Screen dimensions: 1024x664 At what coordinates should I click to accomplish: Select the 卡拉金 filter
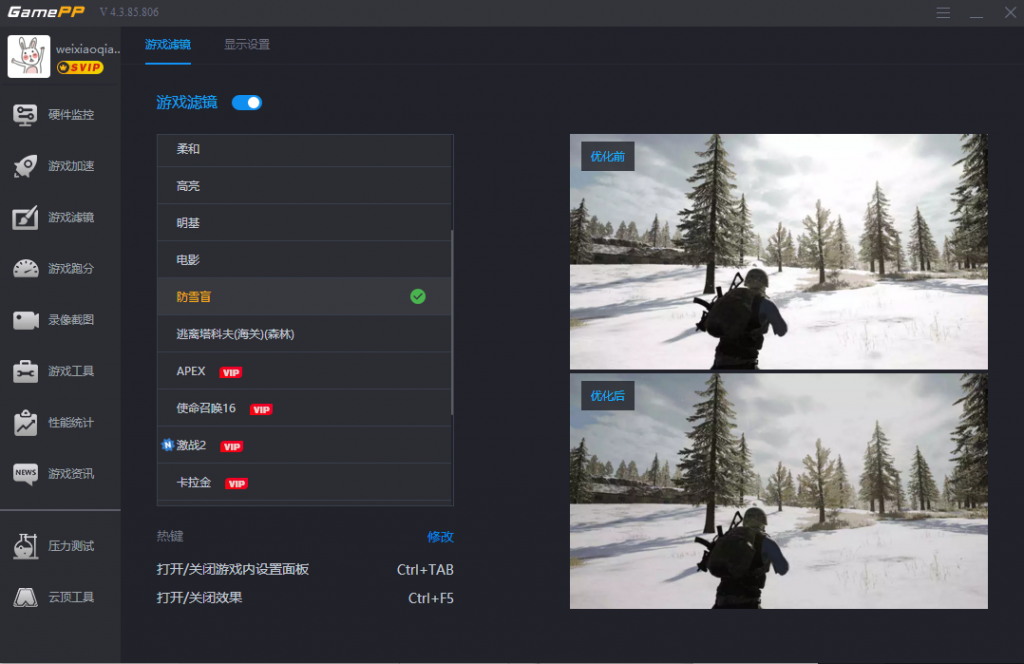[304, 482]
